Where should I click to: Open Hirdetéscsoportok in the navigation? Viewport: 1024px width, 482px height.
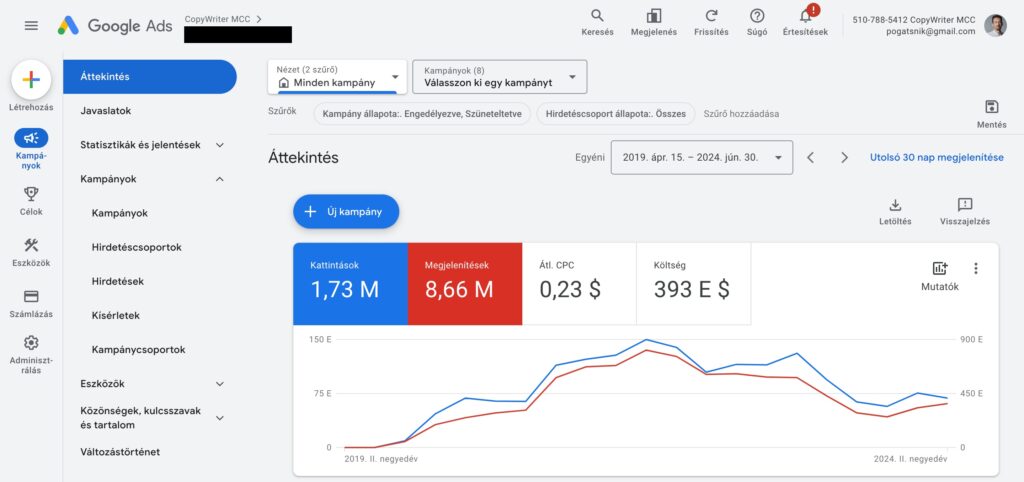tap(136, 248)
